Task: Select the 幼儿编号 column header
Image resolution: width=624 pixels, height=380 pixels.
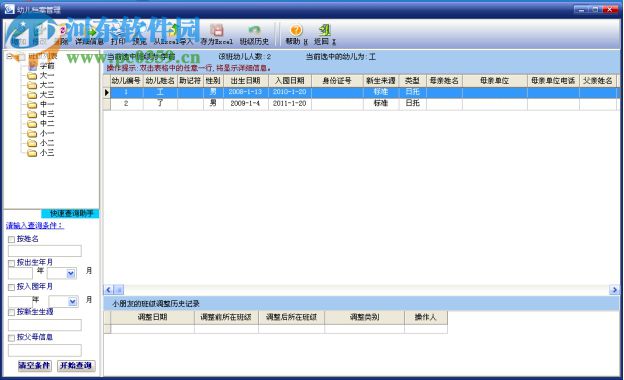Action: (x=126, y=81)
